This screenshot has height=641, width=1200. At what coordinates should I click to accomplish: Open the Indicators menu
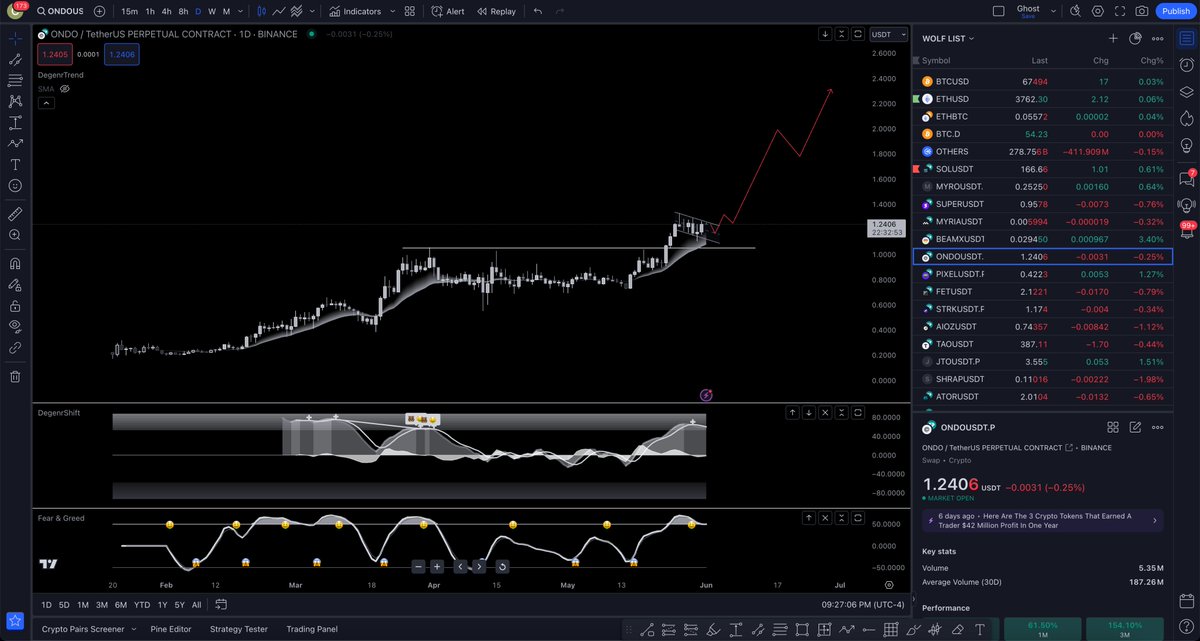(355, 11)
